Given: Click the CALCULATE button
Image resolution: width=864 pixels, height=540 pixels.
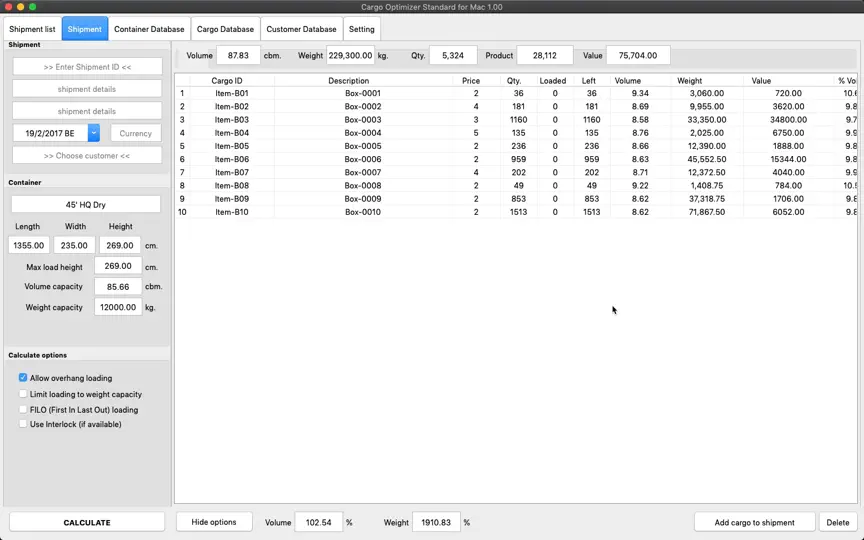Looking at the screenshot, I should (x=87, y=522).
